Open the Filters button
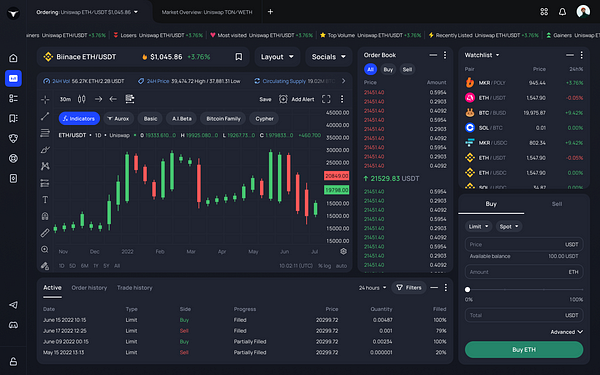The width and height of the screenshot is (600, 375). [409, 287]
